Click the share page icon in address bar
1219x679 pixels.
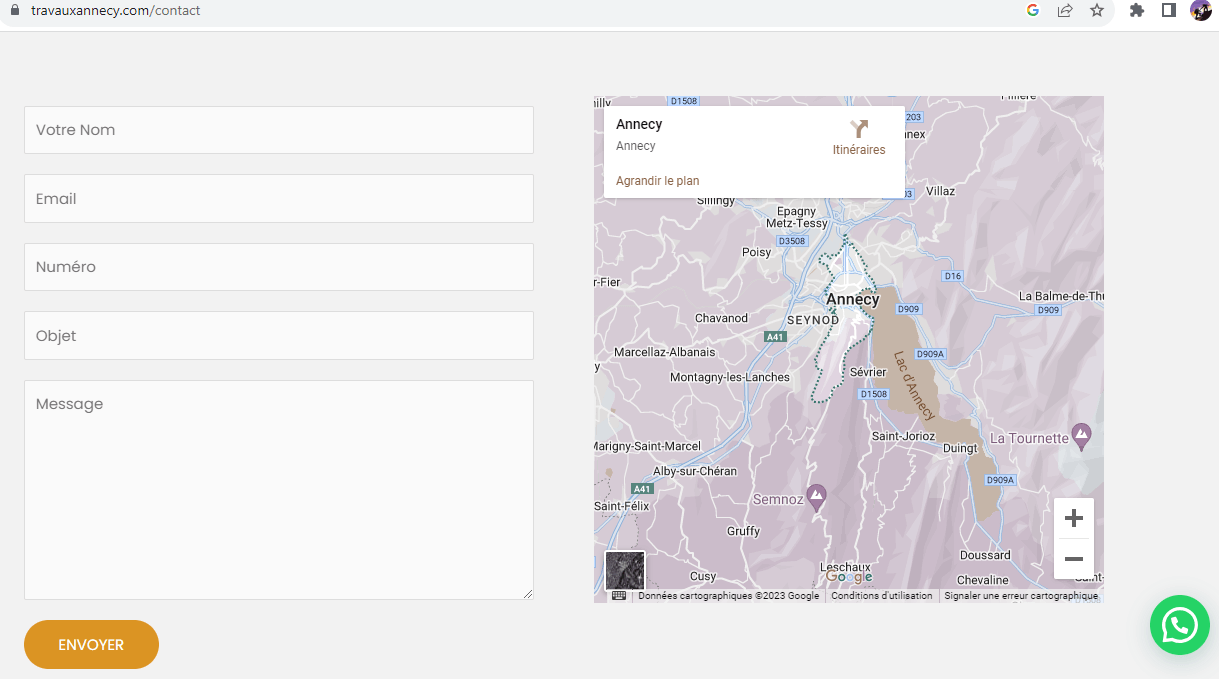click(1065, 10)
